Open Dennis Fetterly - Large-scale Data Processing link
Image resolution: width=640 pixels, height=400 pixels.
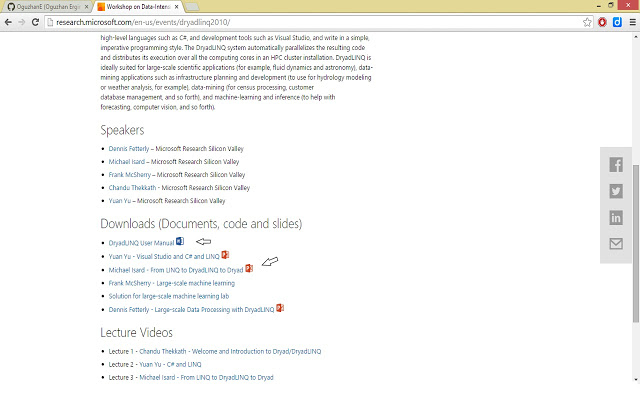click(x=191, y=309)
